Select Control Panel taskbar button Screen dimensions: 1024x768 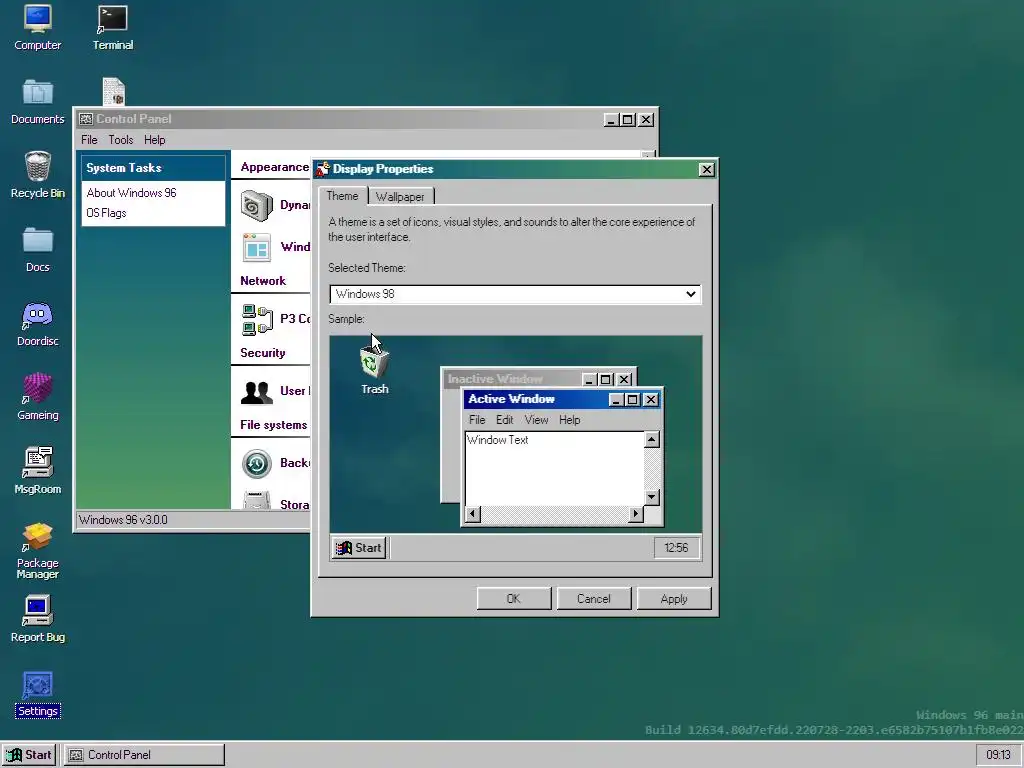coord(144,755)
